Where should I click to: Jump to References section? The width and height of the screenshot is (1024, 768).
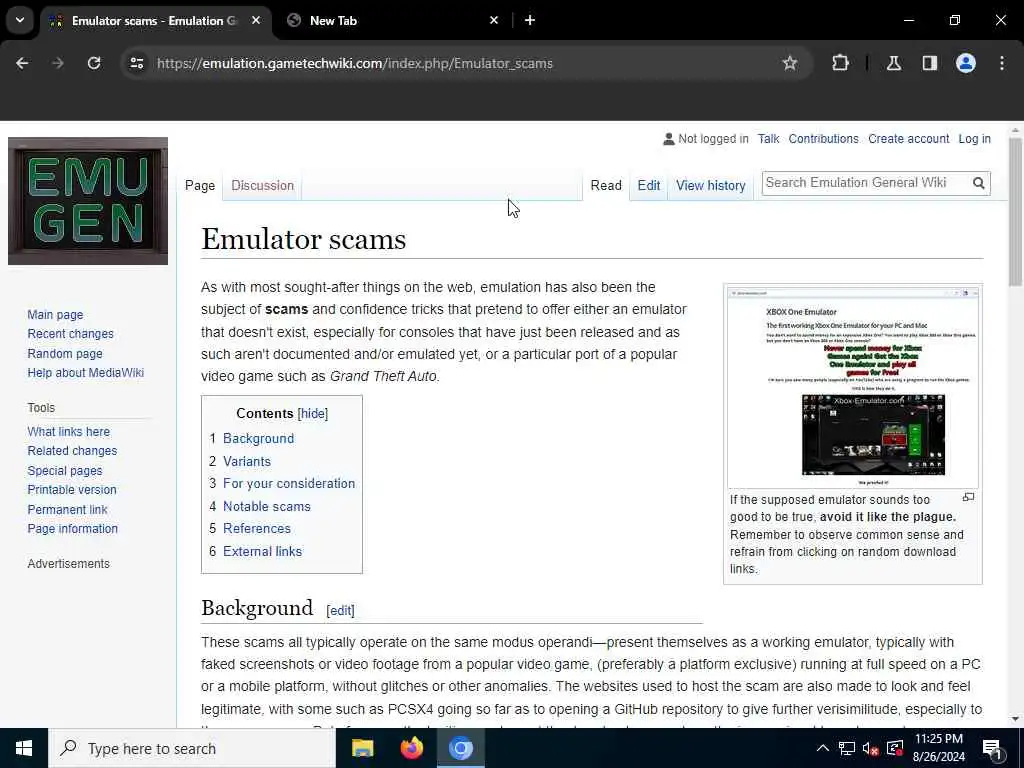257,528
